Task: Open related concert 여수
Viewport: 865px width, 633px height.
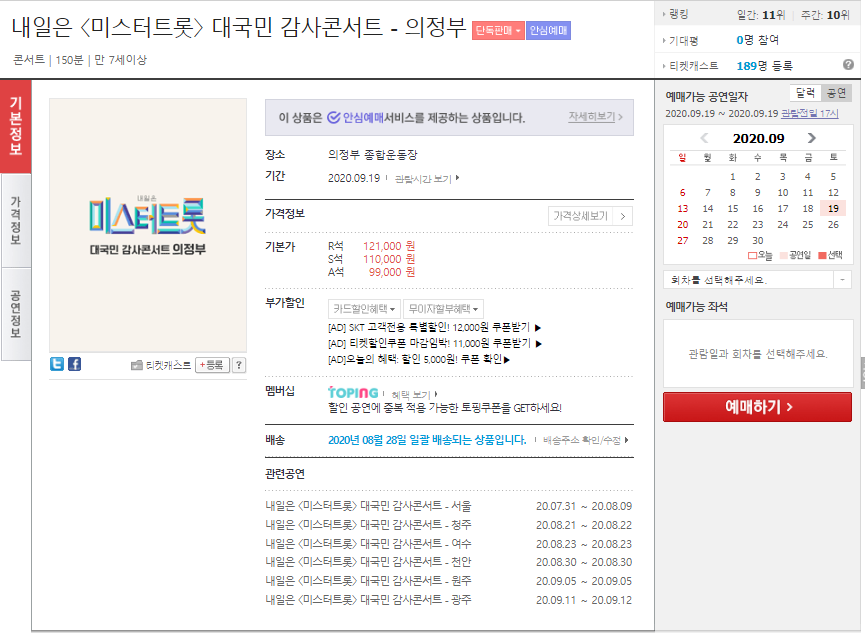Action: [x=369, y=543]
